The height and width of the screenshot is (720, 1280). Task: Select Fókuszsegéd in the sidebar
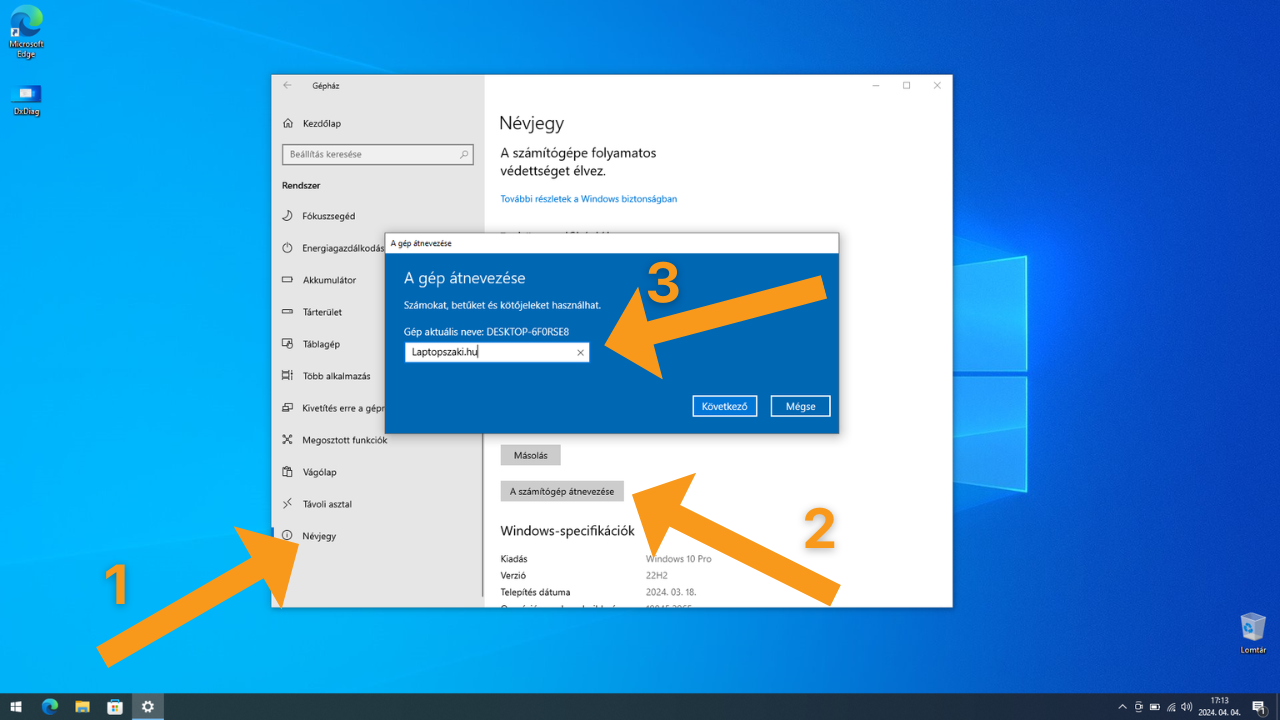[x=328, y=216]
